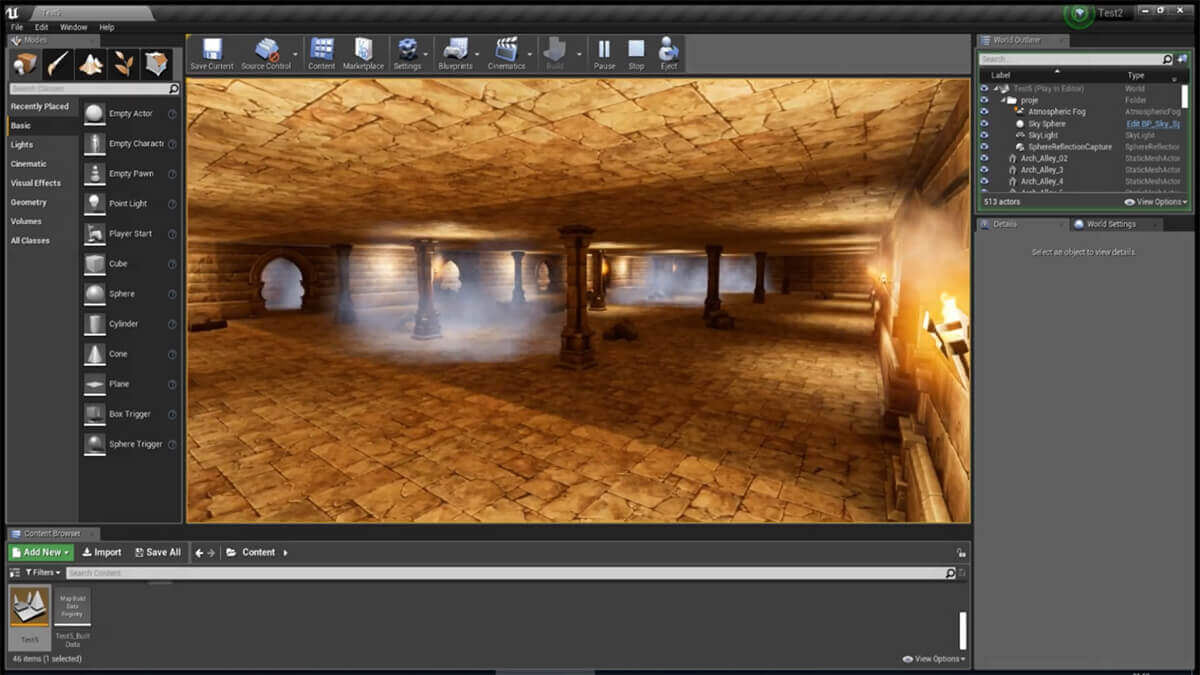Open the Window menu
Screen dimensions: 1200x675
[73, 27]
